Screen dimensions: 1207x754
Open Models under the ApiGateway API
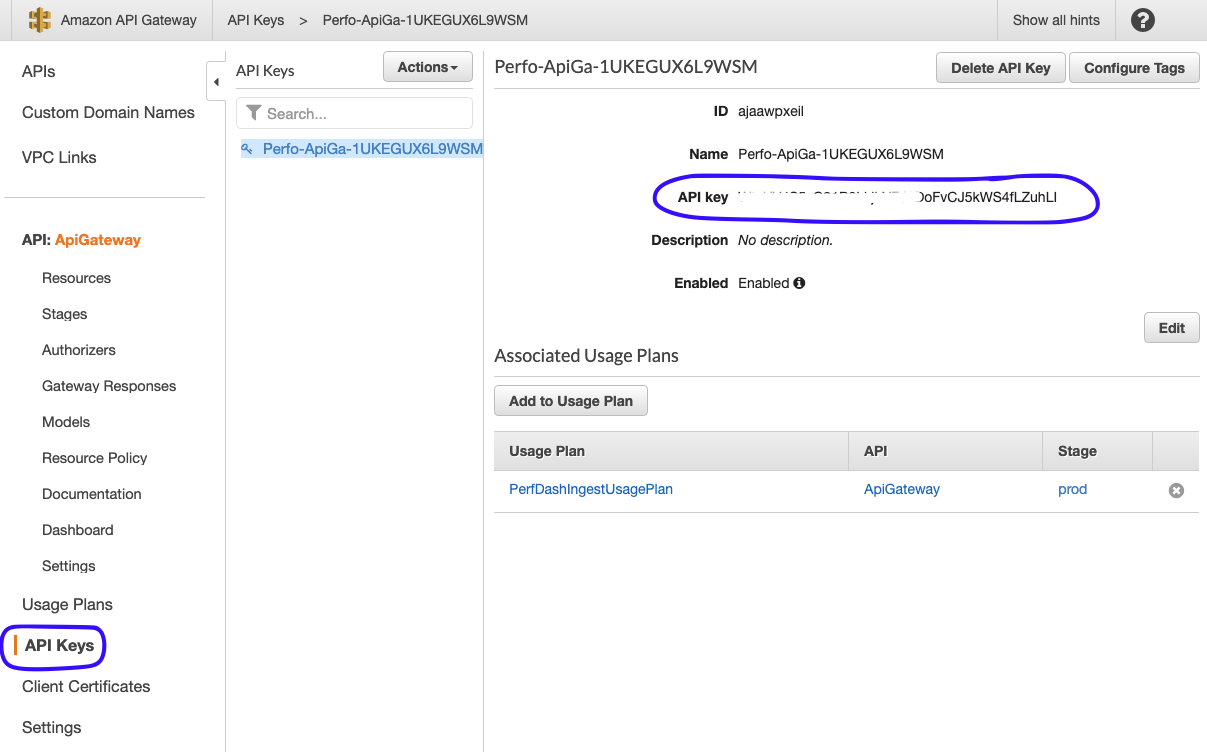point(66,422)
